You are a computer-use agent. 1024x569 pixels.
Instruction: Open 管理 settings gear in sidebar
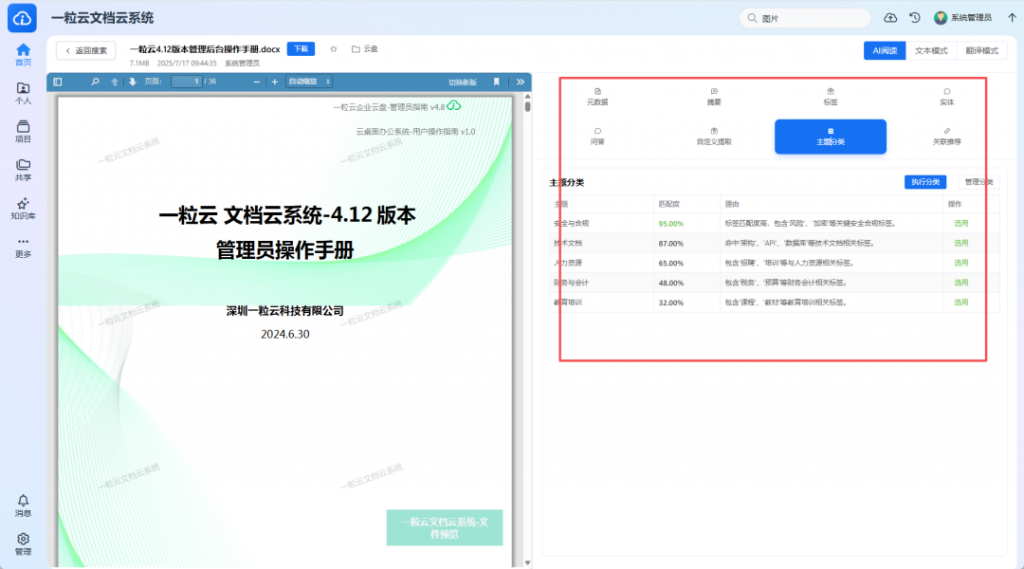pos(23,543)
